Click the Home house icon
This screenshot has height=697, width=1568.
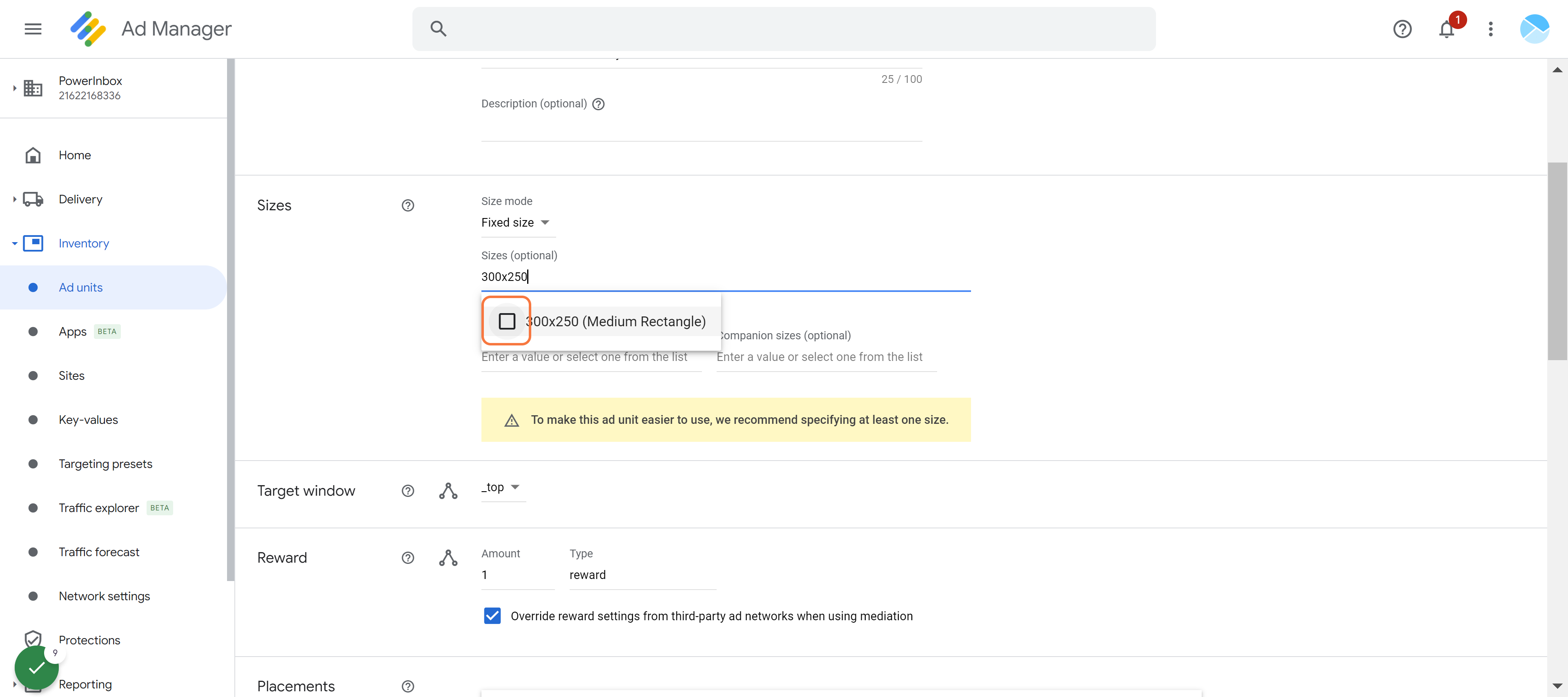[x=33, y=155]
